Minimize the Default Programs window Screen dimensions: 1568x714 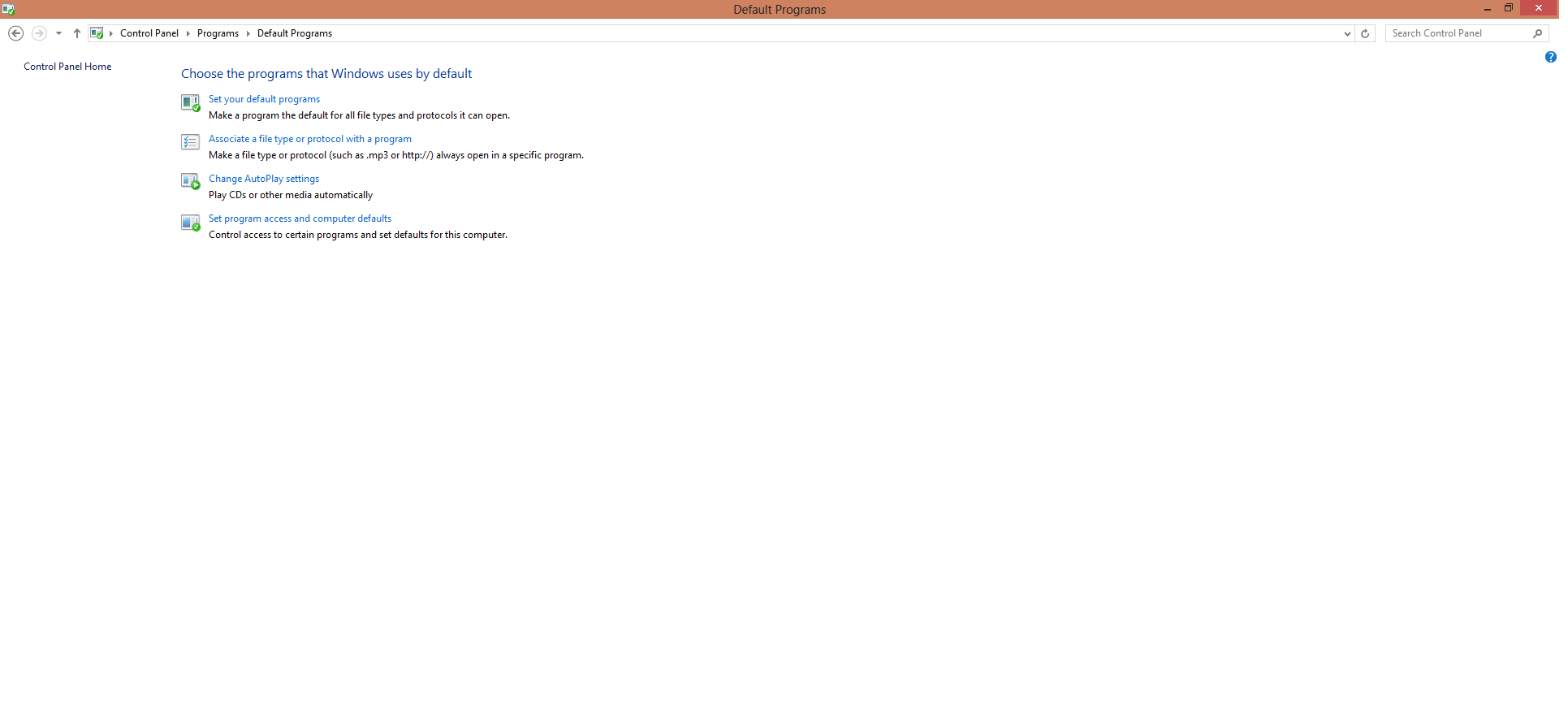click(x=1488, y=9)
